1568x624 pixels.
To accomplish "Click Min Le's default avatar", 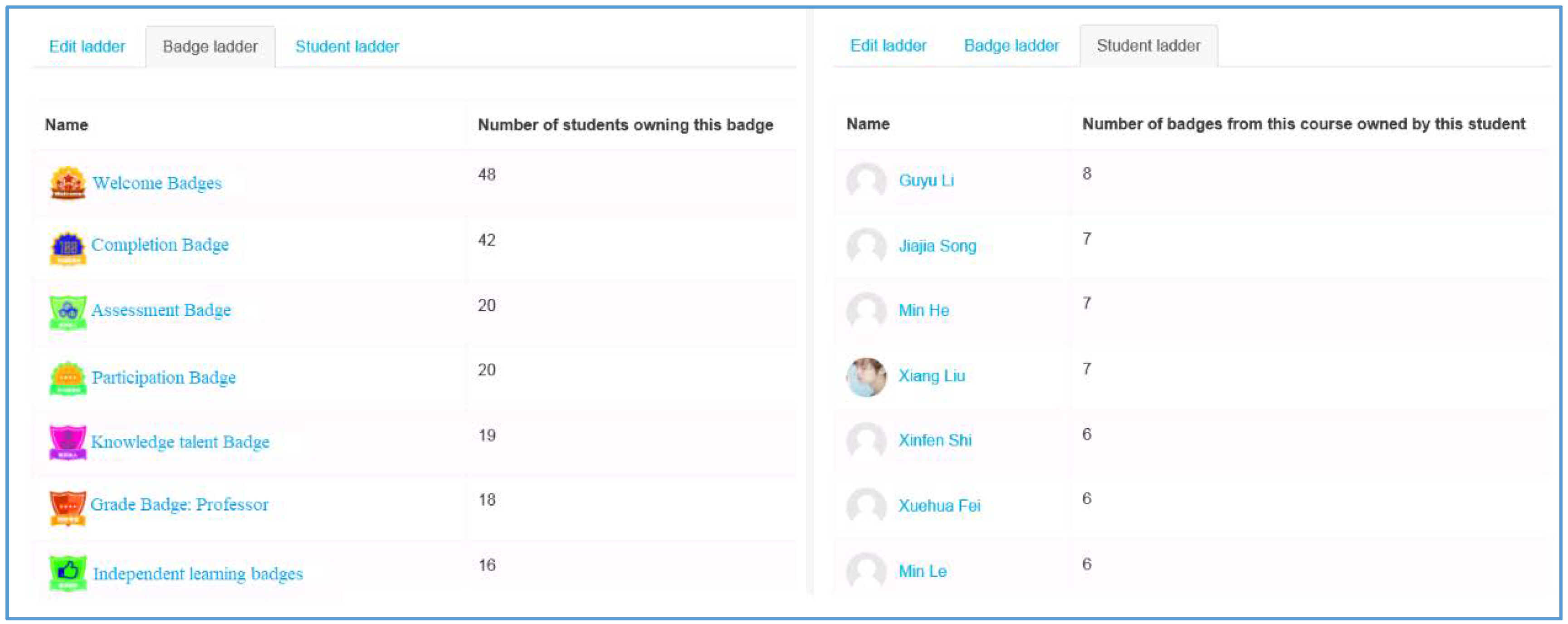I will [866, 571].
